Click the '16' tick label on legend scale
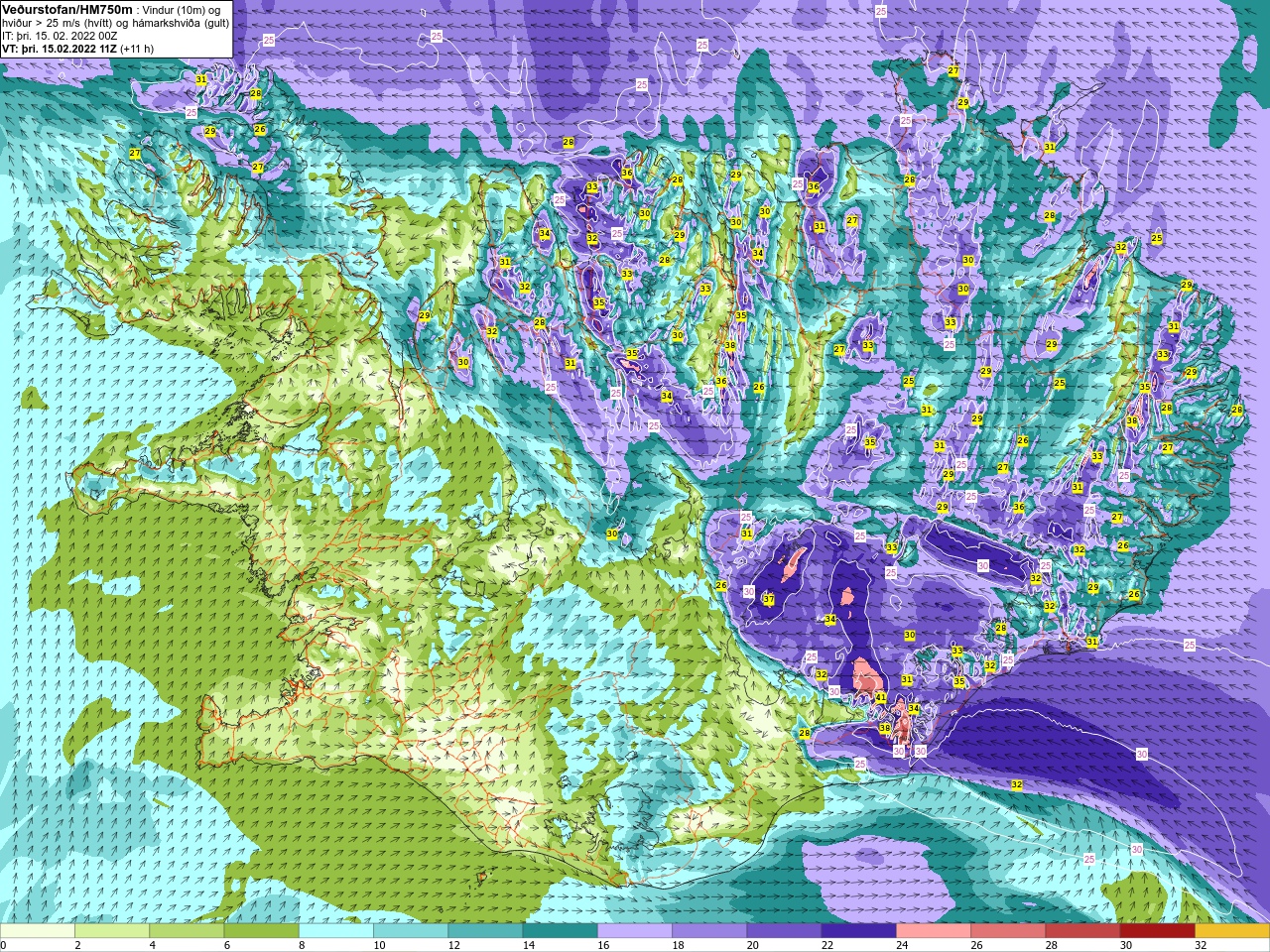Image resolution: width=1270 pixels, height=952 pixels. pos(603,945)
